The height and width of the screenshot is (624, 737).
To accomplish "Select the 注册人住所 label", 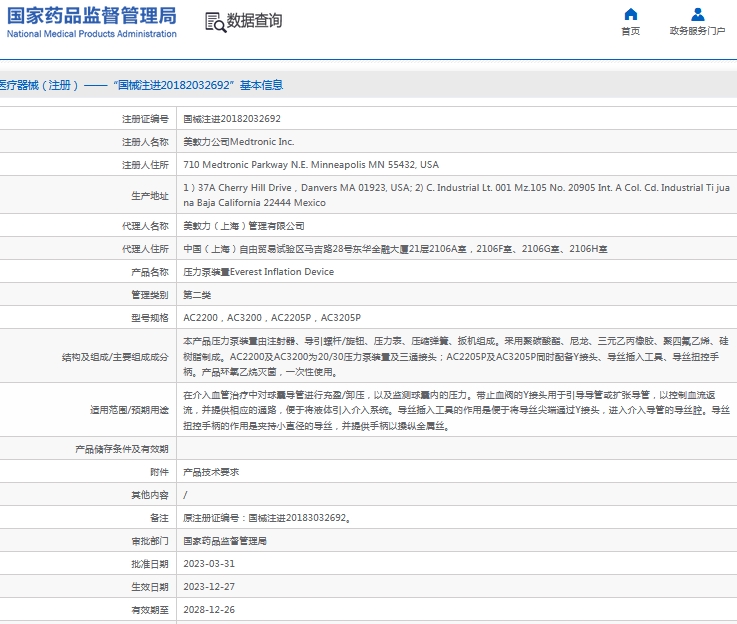I will click(x=145, y=165).
